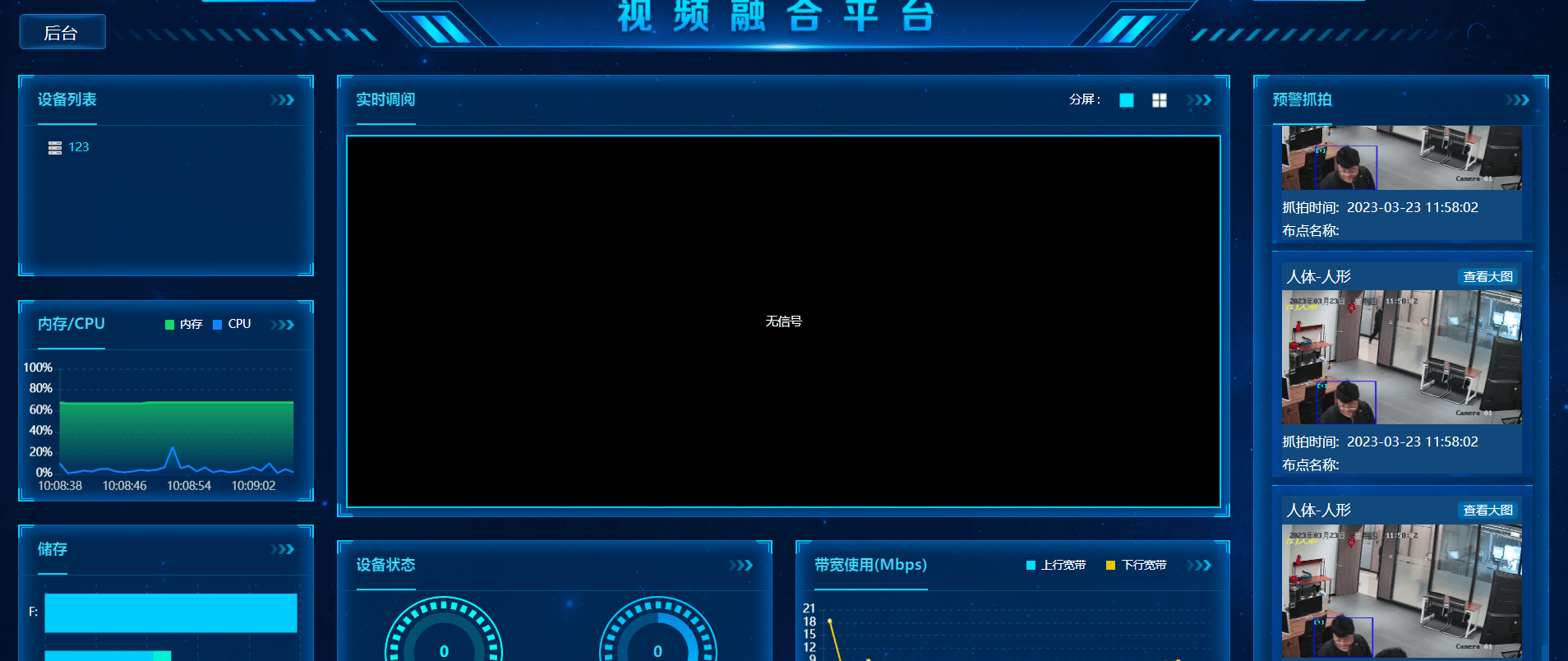Expand the 储存 panel arrows
The width and height of the screenshot is (1568, 661).
[x=283, y=549]
